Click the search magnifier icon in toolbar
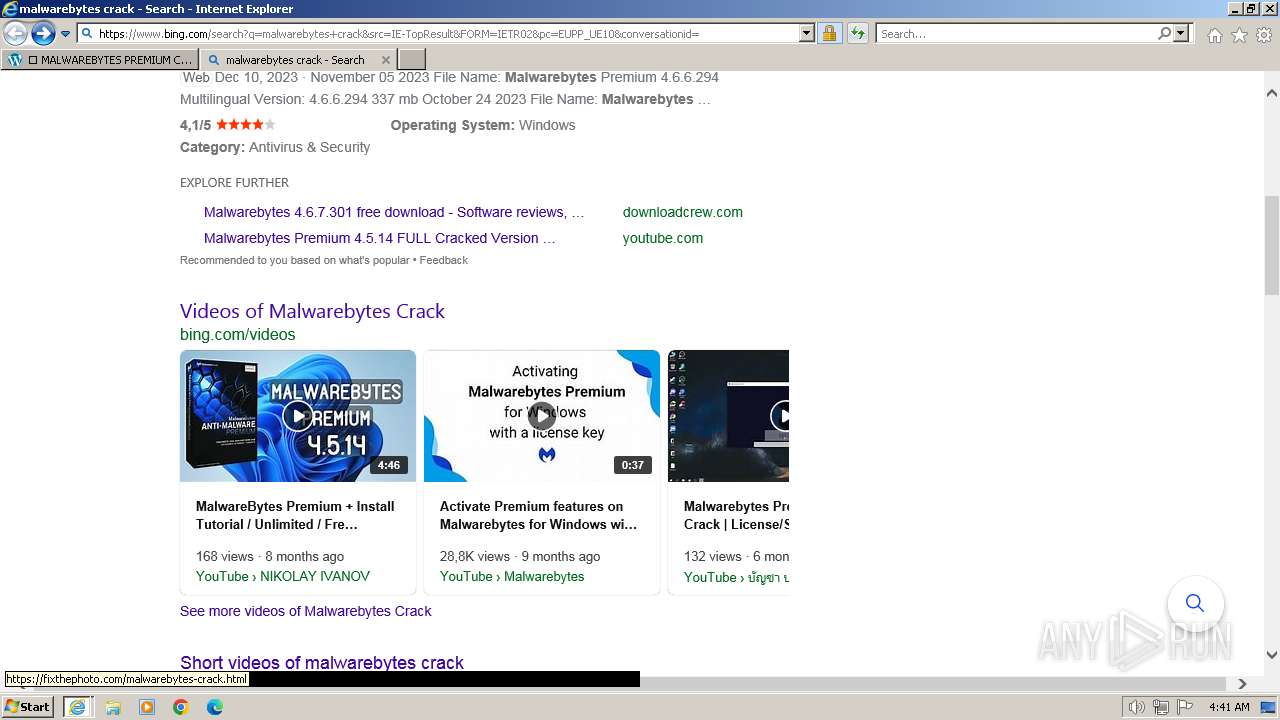1280x720 pixels. [x=1164, y=34]
